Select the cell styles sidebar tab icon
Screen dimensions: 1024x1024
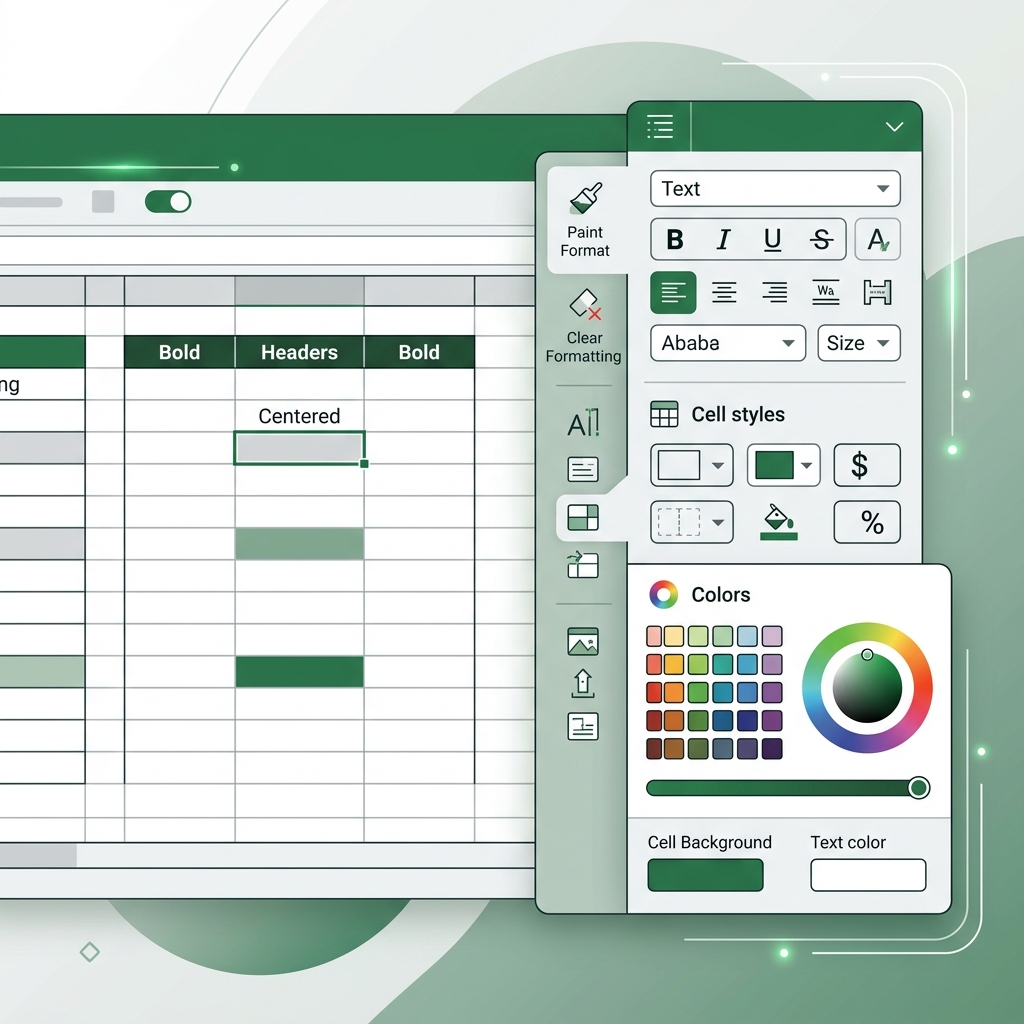click(583, 518)
